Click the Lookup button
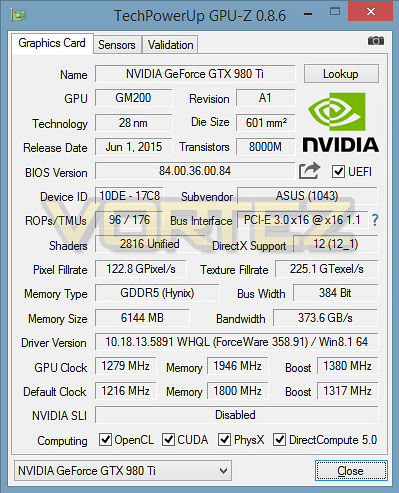 pos(341,74)
